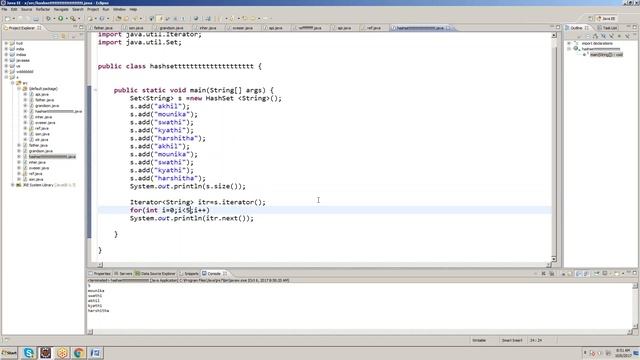
Task: Toggle Hide Non-Public Members in the Outline view
Action: [619, 36]
